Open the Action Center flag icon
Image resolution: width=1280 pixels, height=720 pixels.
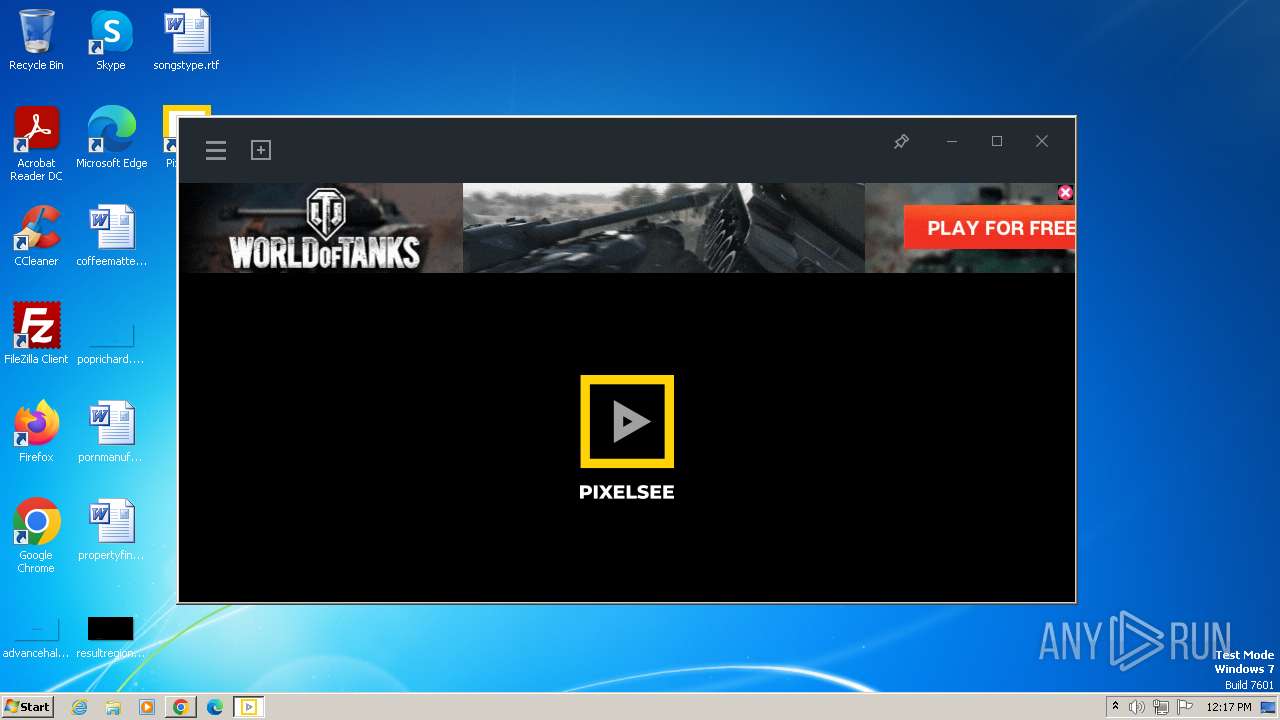pyautogui.click(x=1185, y=707)
